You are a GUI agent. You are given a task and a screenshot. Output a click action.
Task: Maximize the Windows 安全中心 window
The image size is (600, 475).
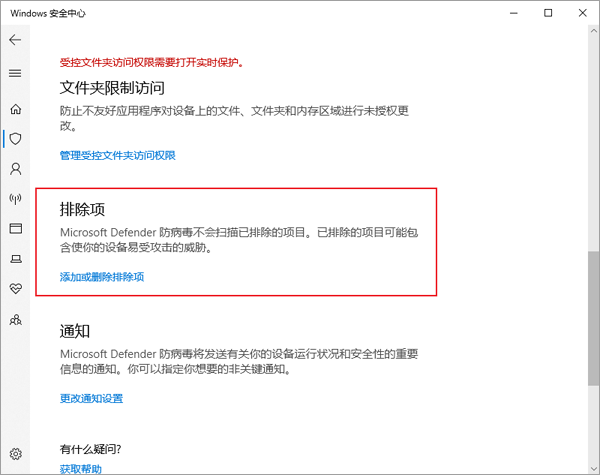click(547, 13)
